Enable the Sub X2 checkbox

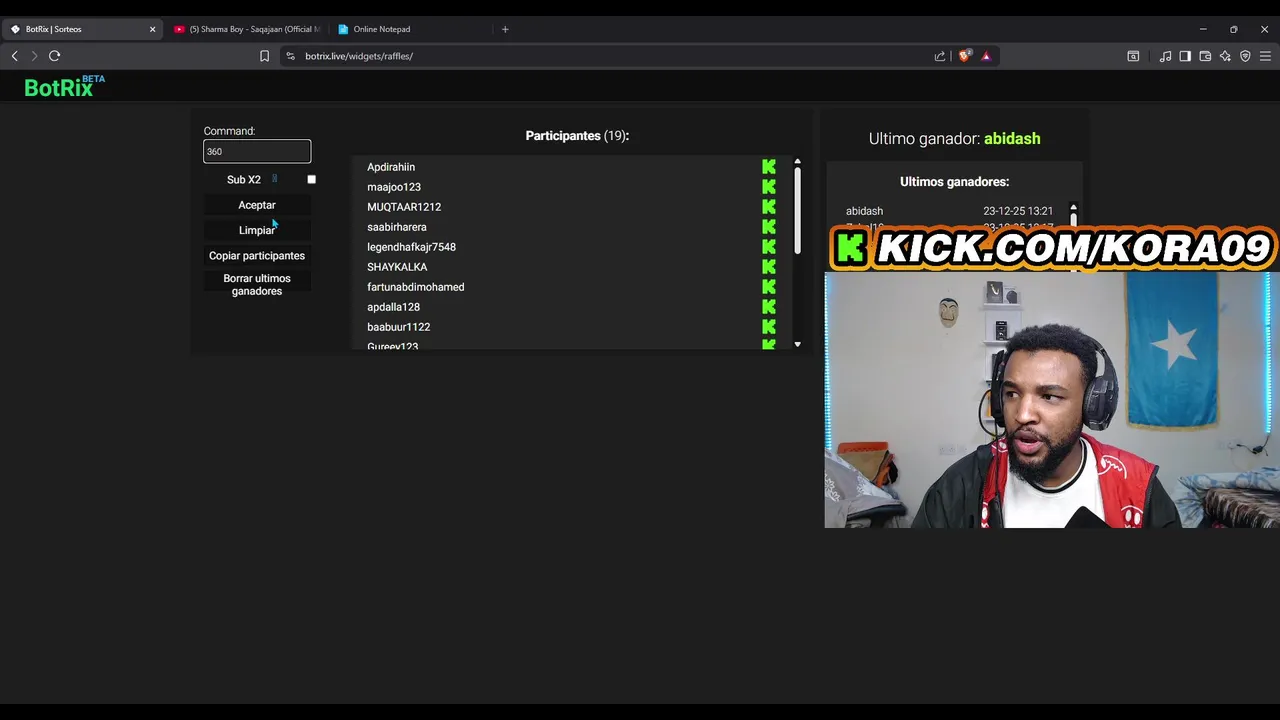pyautogui.click(x=311, y=180)
